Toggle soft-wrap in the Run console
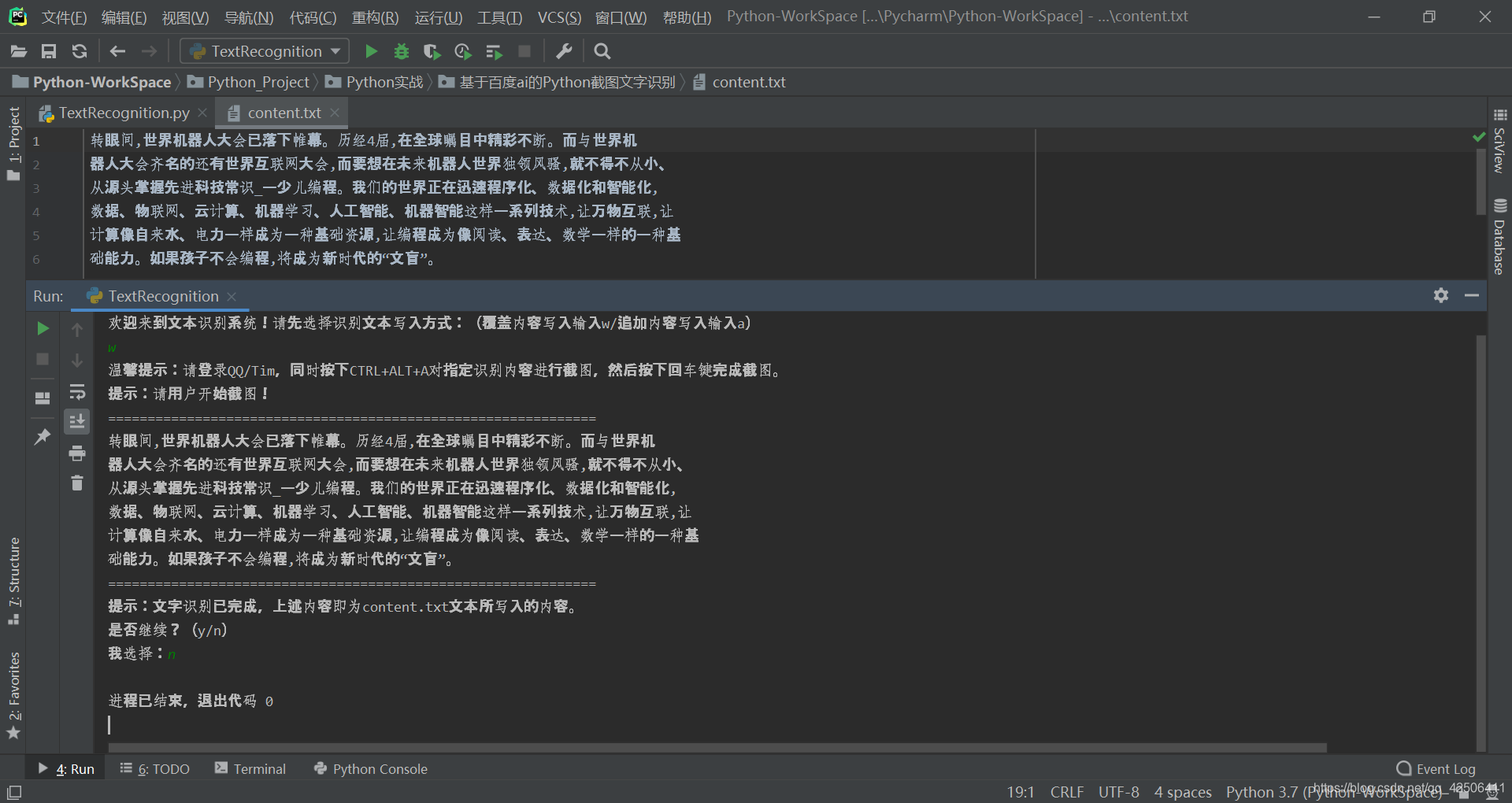Viewport: 1512px width, 803px height. (77, 391)
